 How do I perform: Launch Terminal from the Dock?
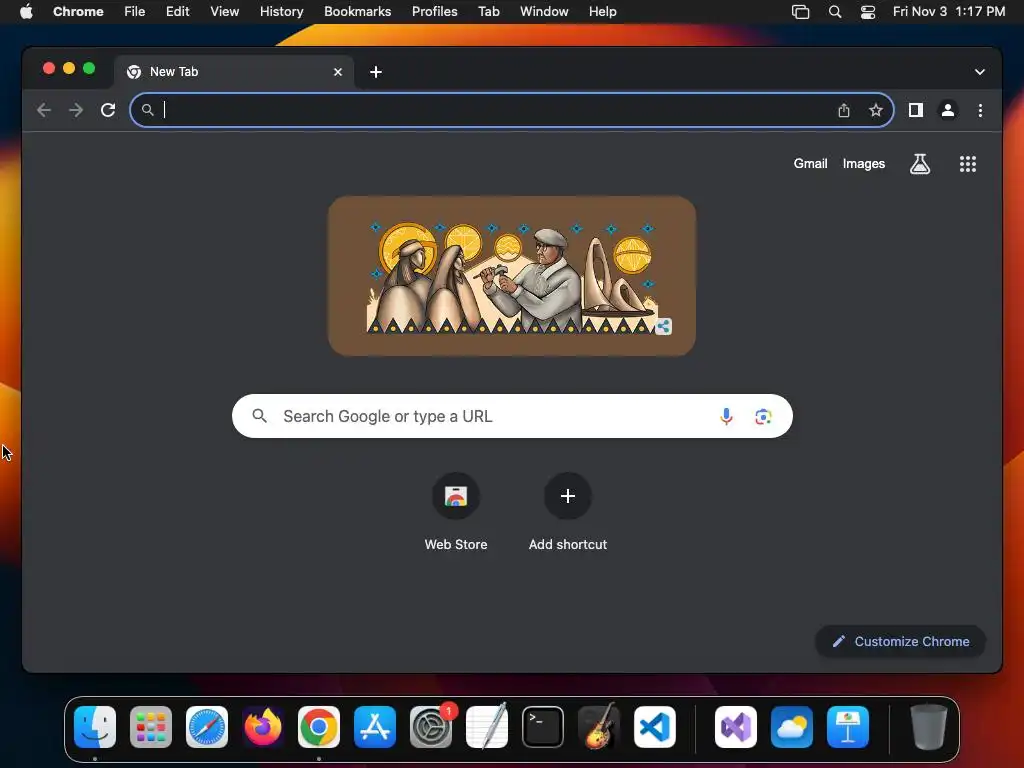point(543,727)
